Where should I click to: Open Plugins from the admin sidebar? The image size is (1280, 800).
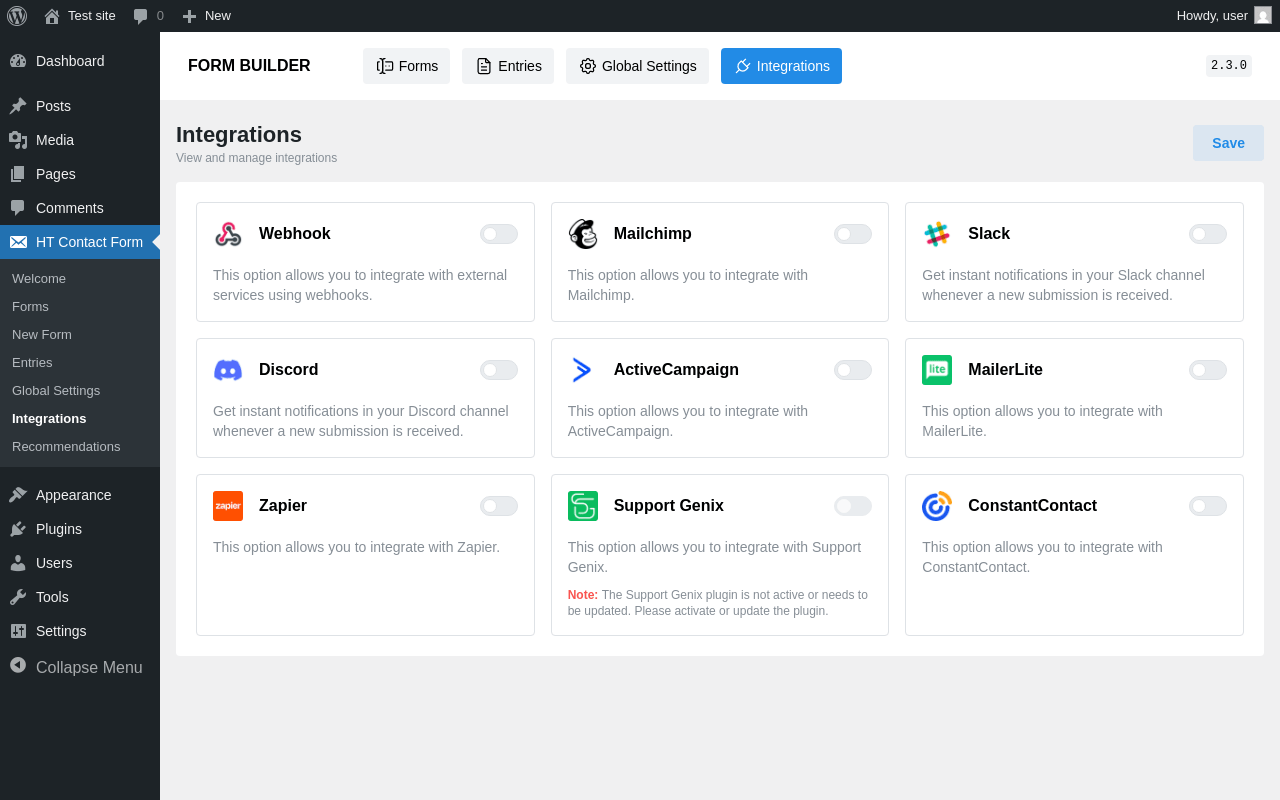(x=59, y=529)
